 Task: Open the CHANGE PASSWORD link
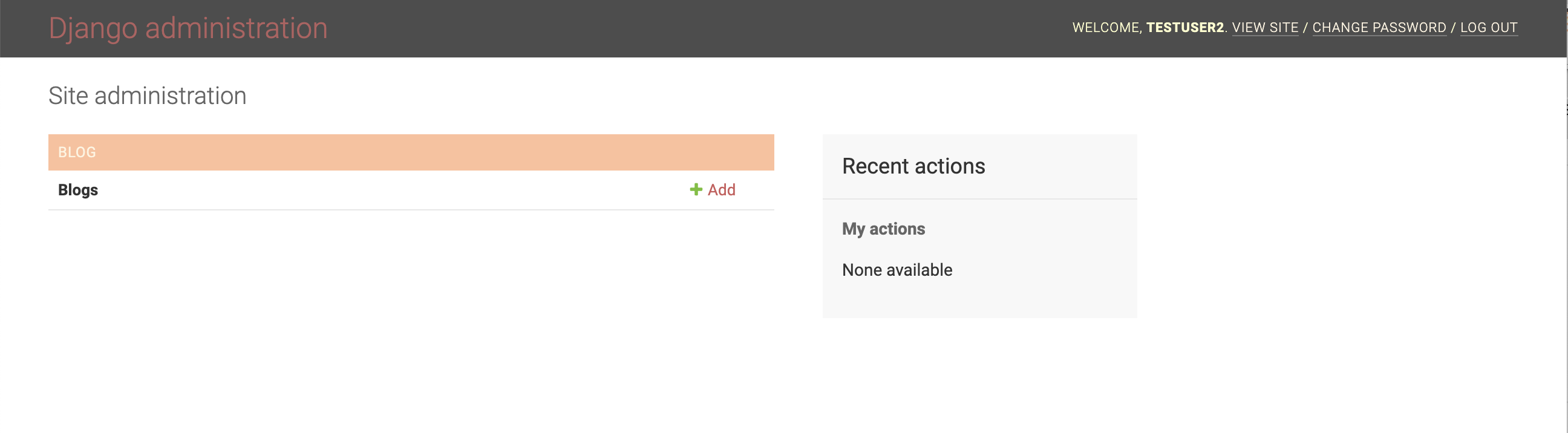1379,27
